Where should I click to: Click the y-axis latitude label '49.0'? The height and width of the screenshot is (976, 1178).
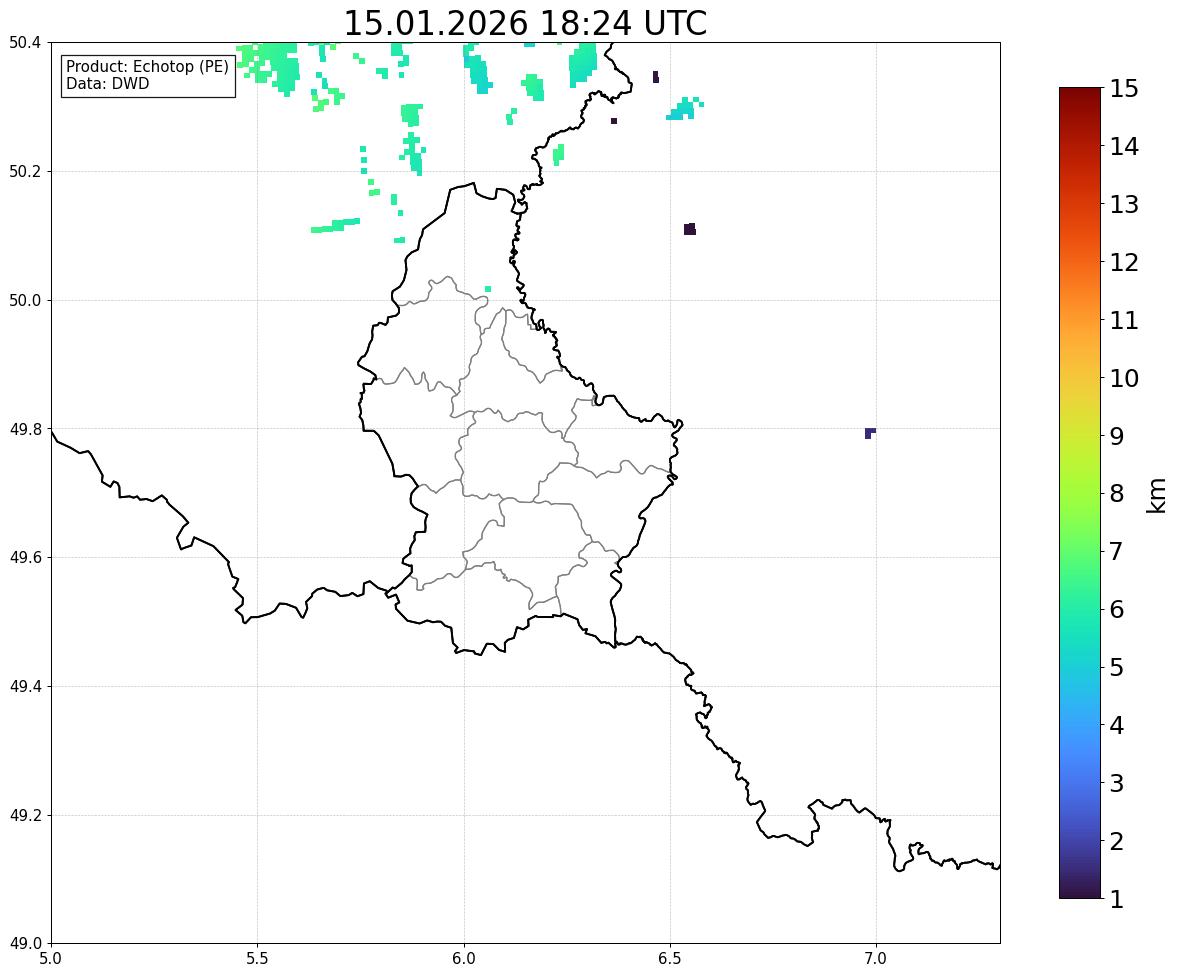coord(25,944)
